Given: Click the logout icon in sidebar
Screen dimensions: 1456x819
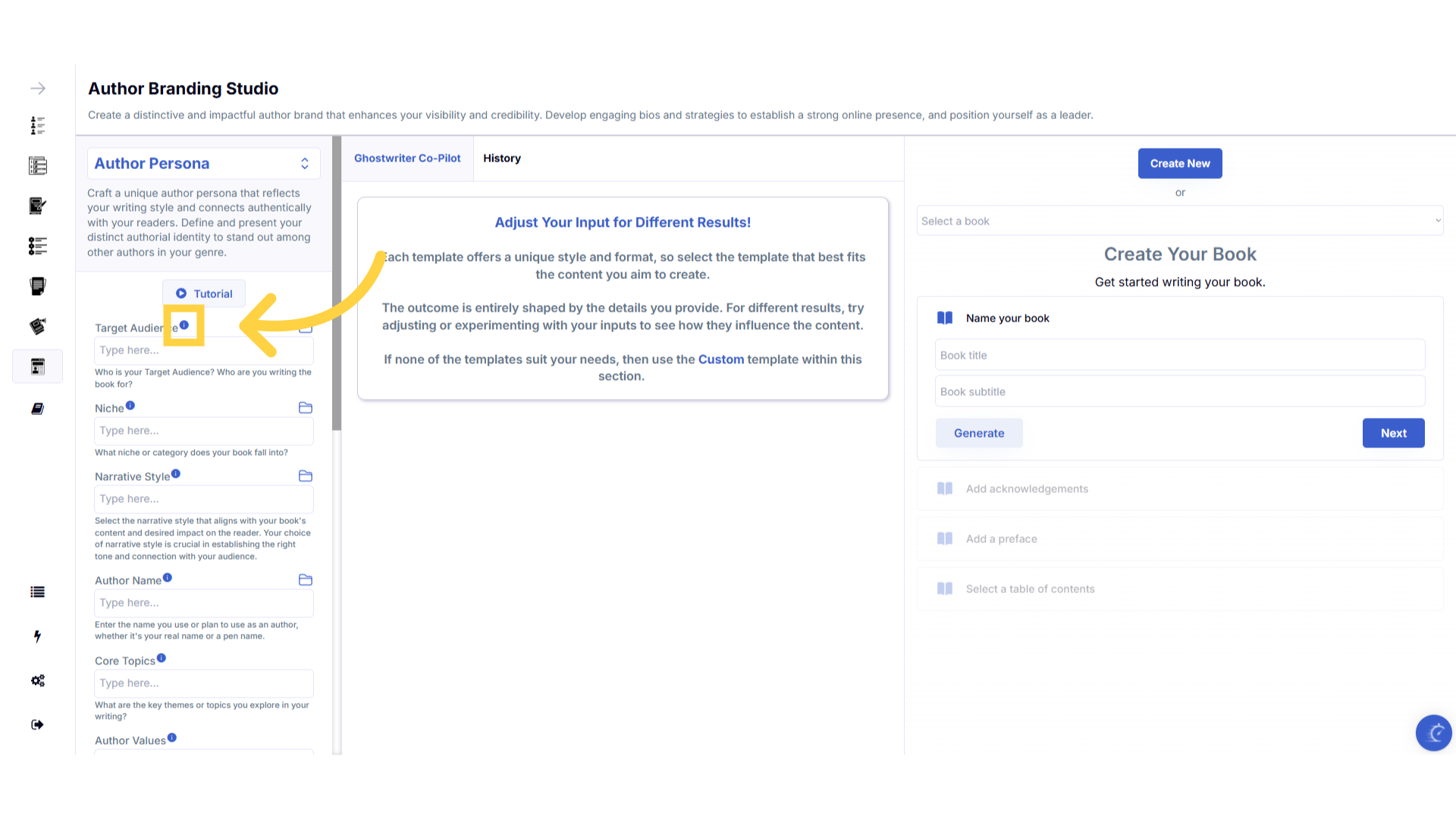Looking at the screenshot, I should click(x=38, y=725).
